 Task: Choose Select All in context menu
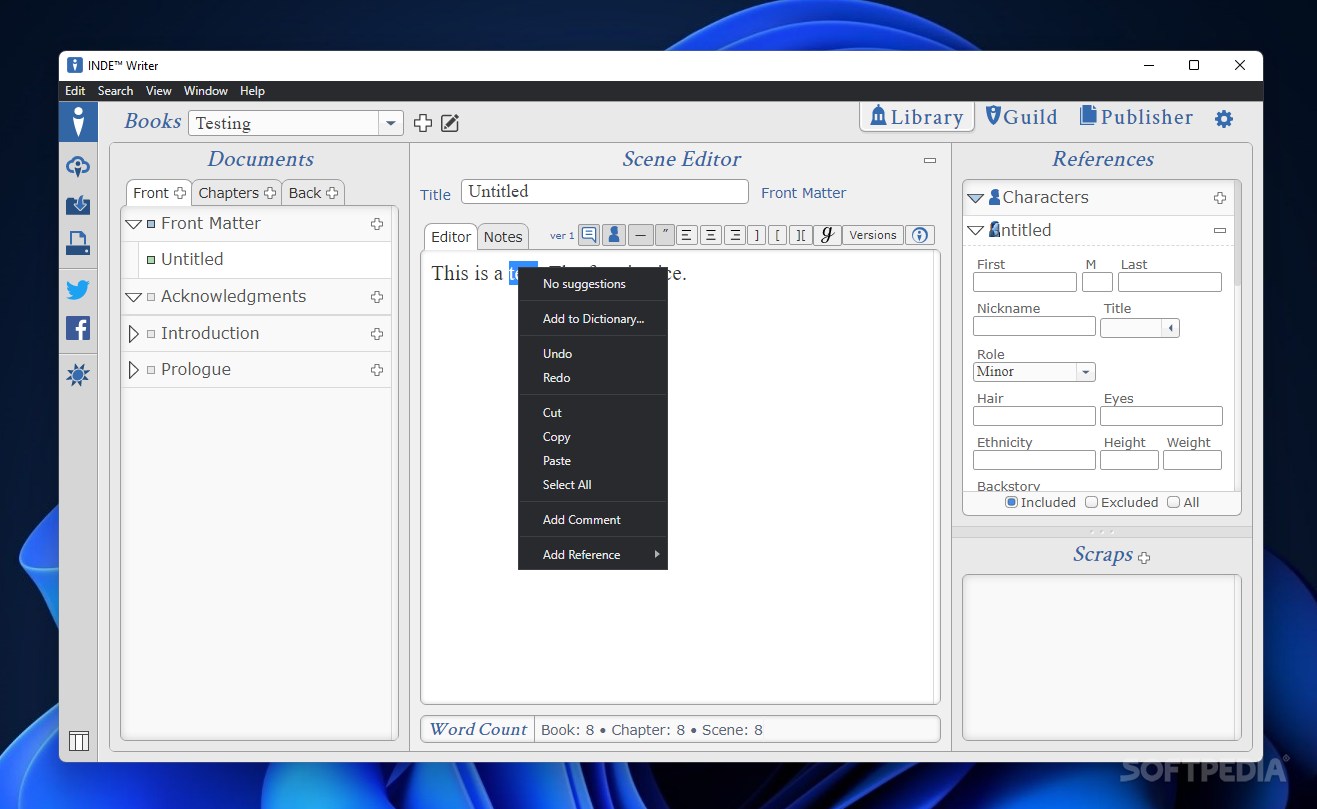tap(593, 485)
